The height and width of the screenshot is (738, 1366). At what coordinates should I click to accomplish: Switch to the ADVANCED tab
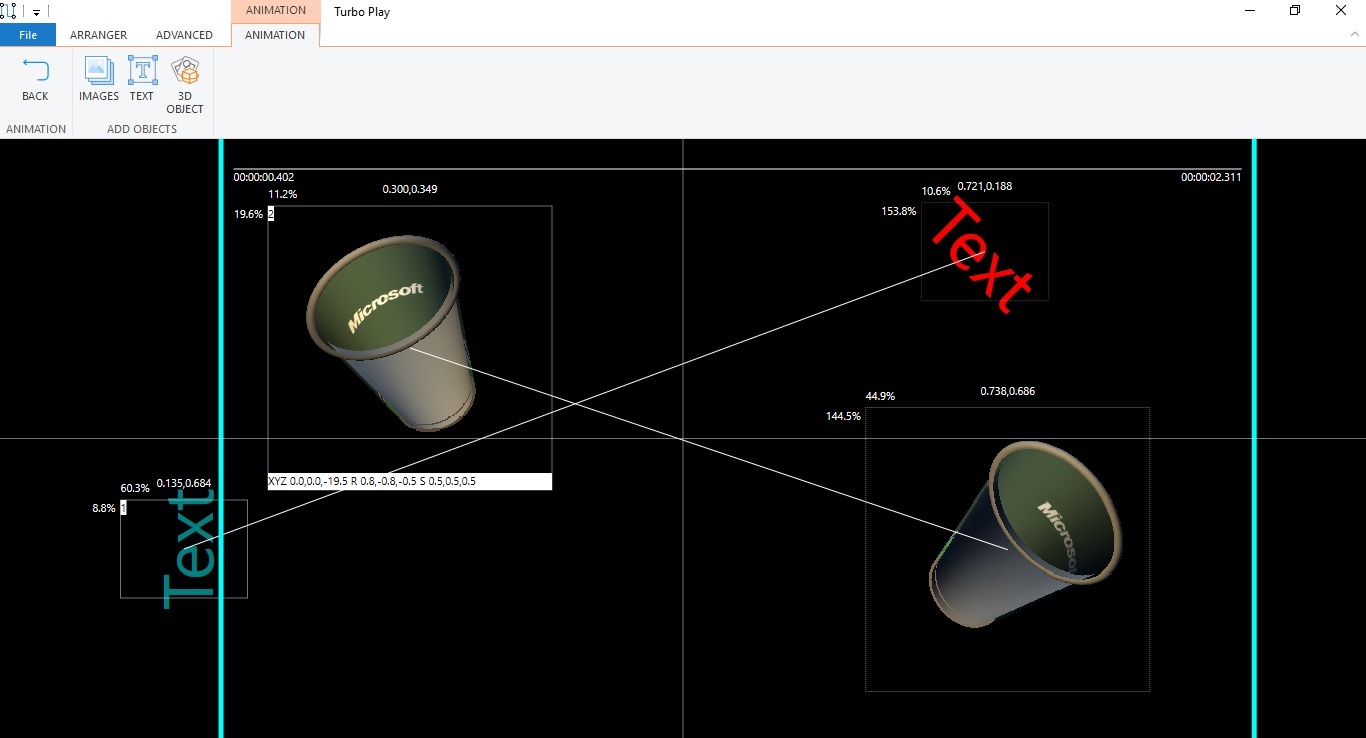coord(184,35)
